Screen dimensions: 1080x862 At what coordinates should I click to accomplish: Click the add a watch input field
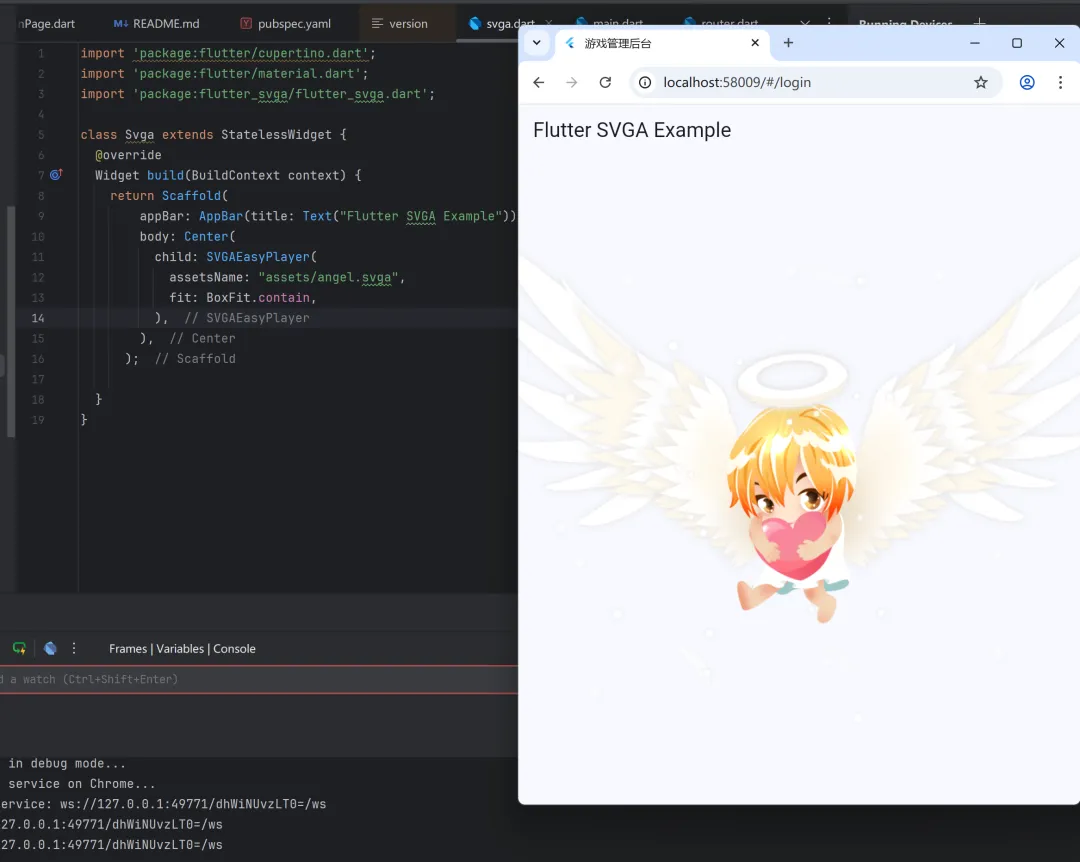(259, 679)
